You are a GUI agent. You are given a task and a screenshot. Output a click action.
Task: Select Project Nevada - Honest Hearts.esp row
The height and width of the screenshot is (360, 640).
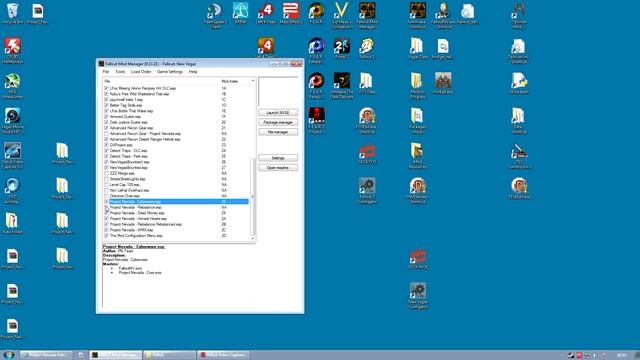(x=176, y=219)
